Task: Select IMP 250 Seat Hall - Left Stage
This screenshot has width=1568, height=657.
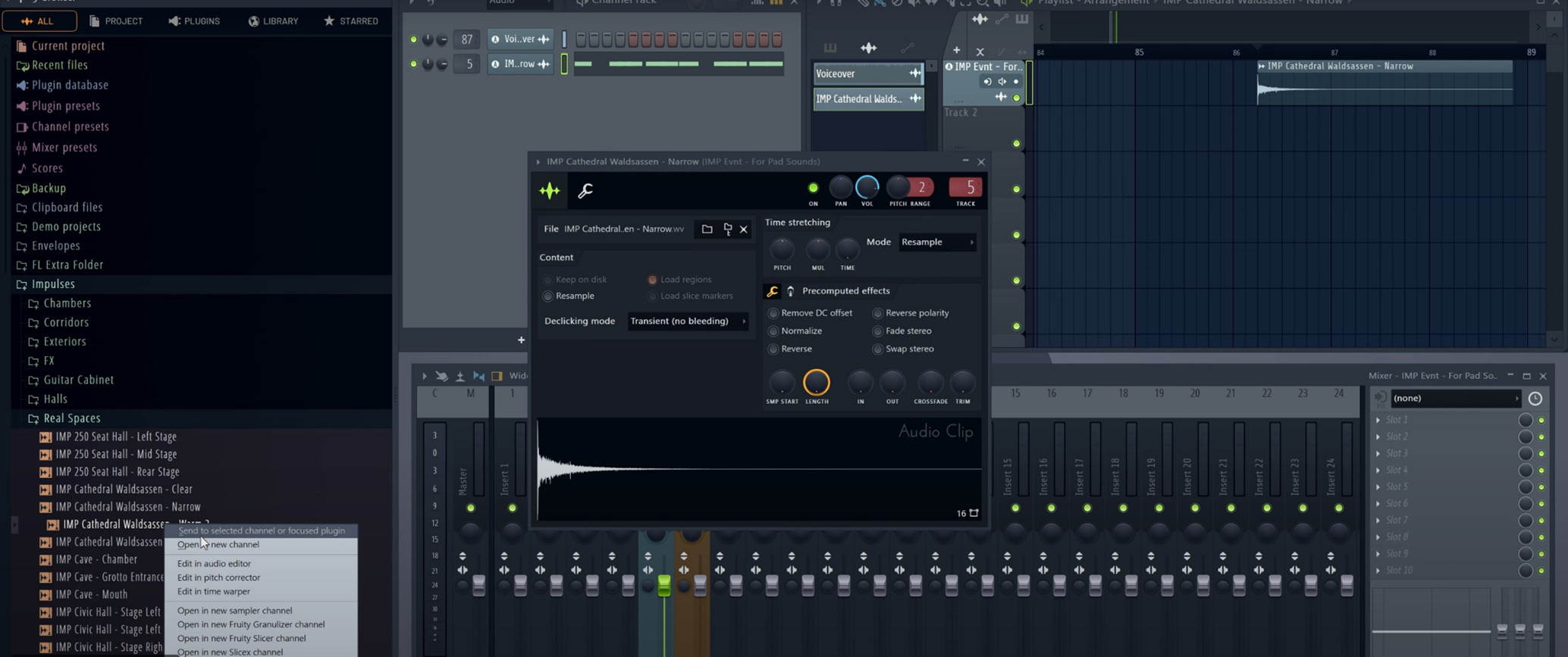Action: [x=116, y=437]
